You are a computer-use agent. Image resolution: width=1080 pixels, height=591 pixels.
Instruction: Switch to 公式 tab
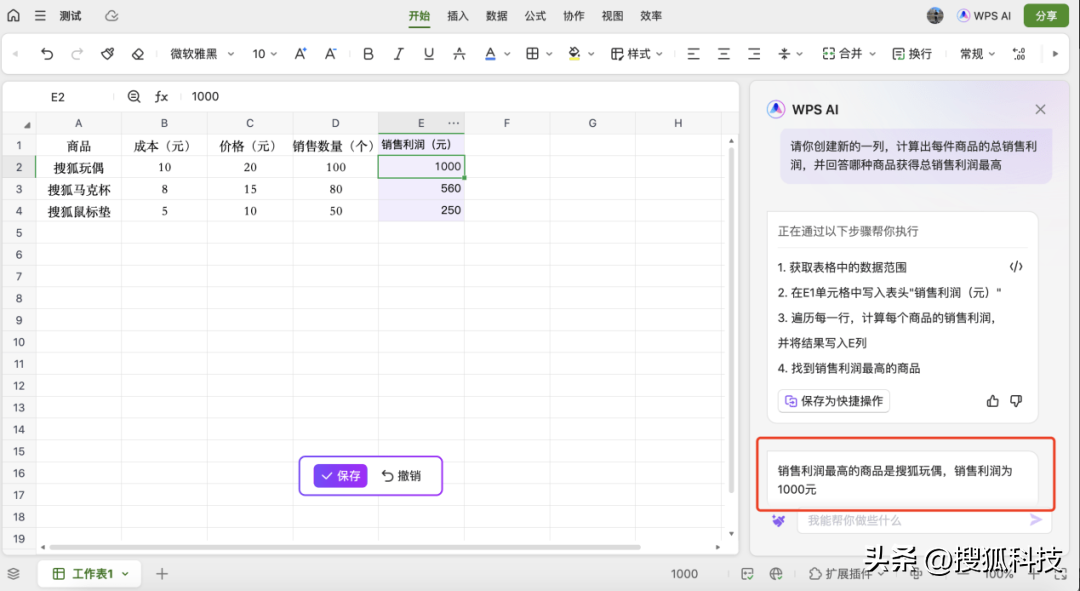(535, 16)
